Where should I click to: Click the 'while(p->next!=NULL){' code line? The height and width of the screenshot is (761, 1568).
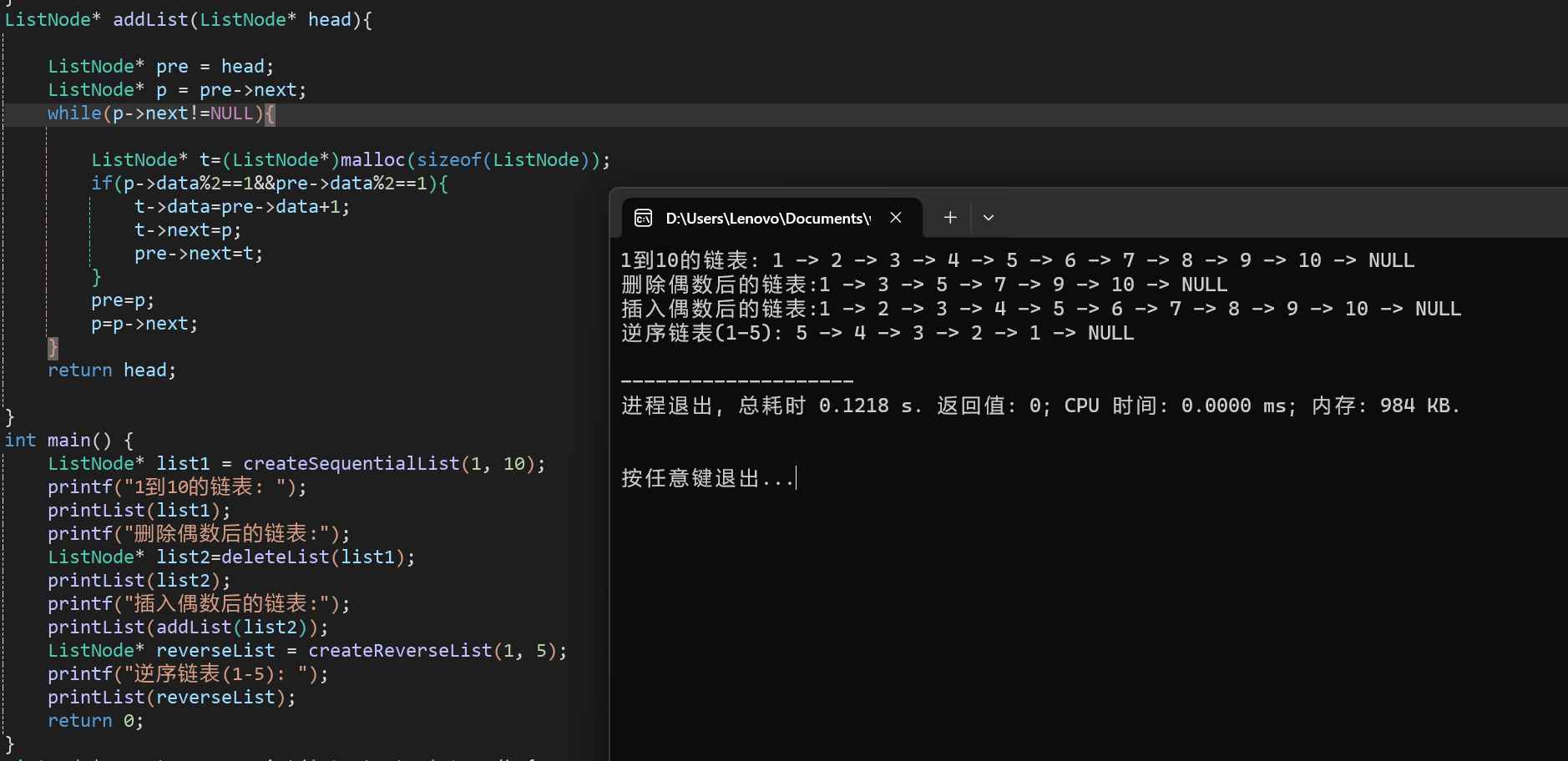161,113
